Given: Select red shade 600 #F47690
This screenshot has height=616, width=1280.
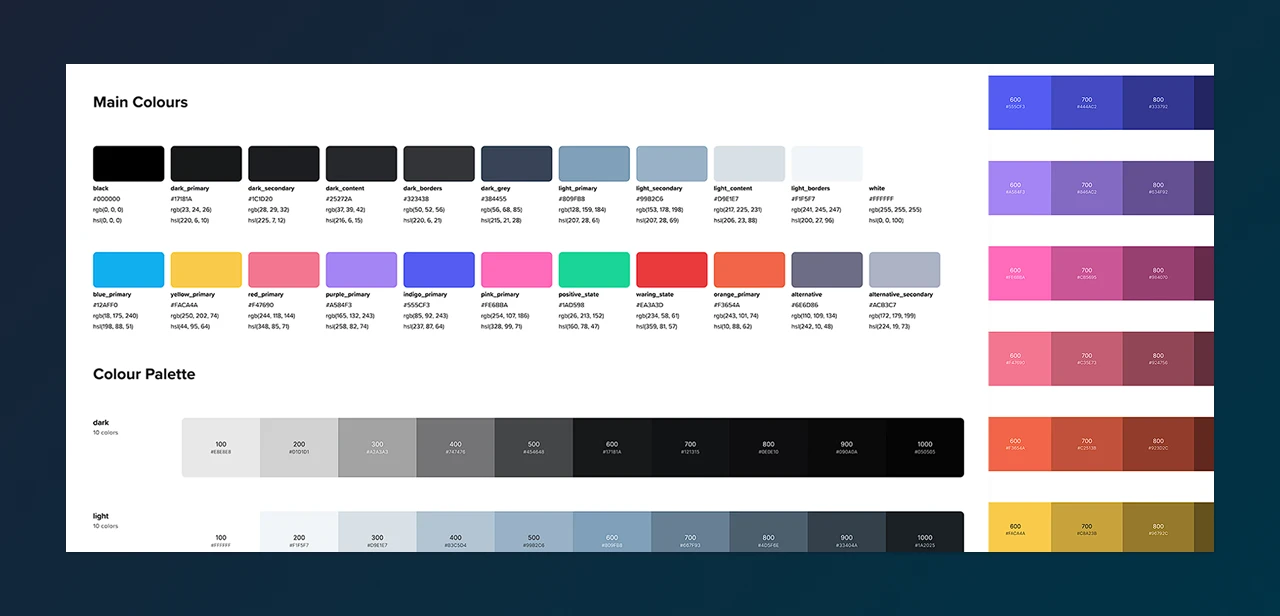Looking at the screenshot, I should 1020,359.
